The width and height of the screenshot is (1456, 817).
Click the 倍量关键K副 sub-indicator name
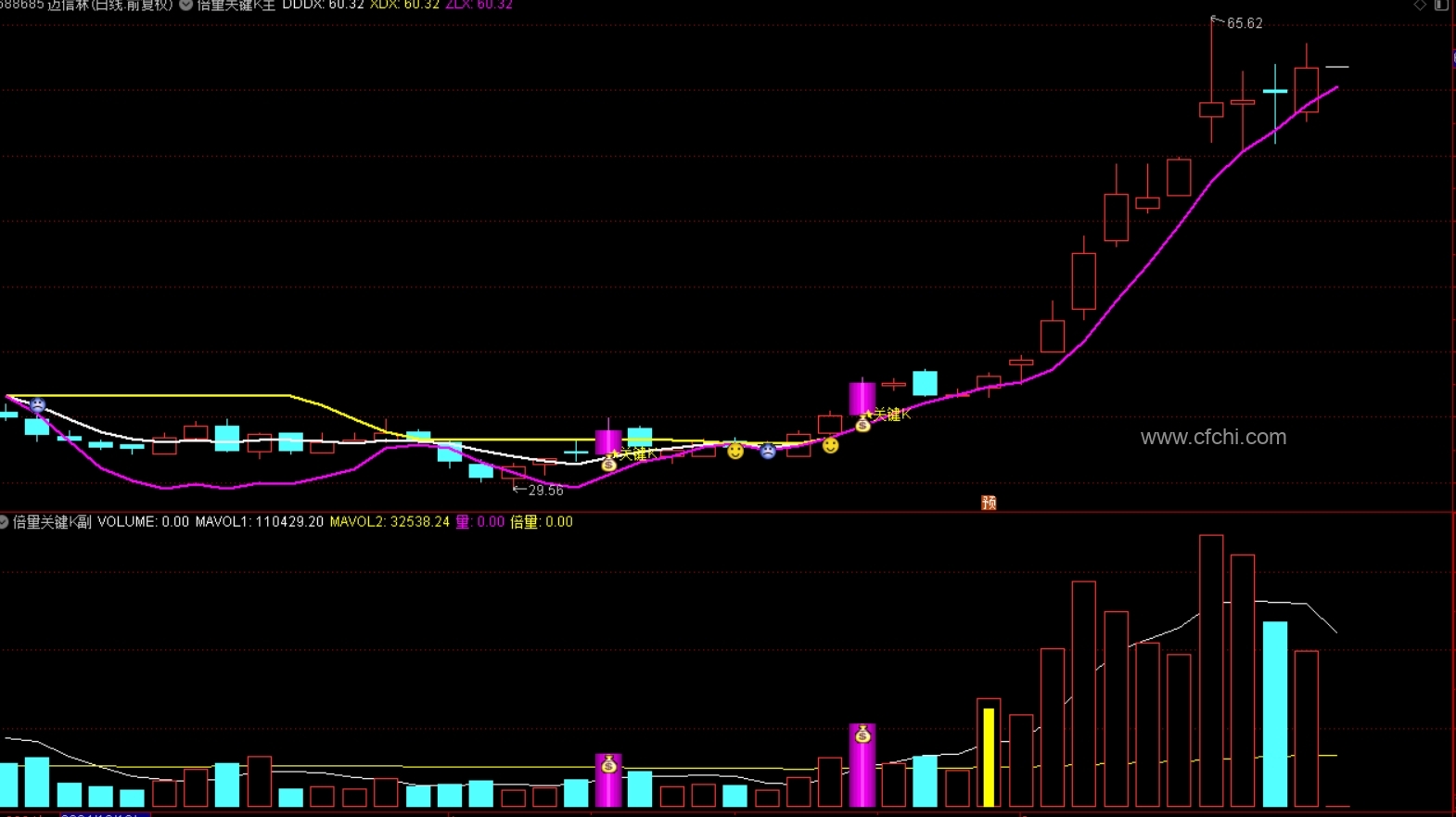[x=52, y=522]
